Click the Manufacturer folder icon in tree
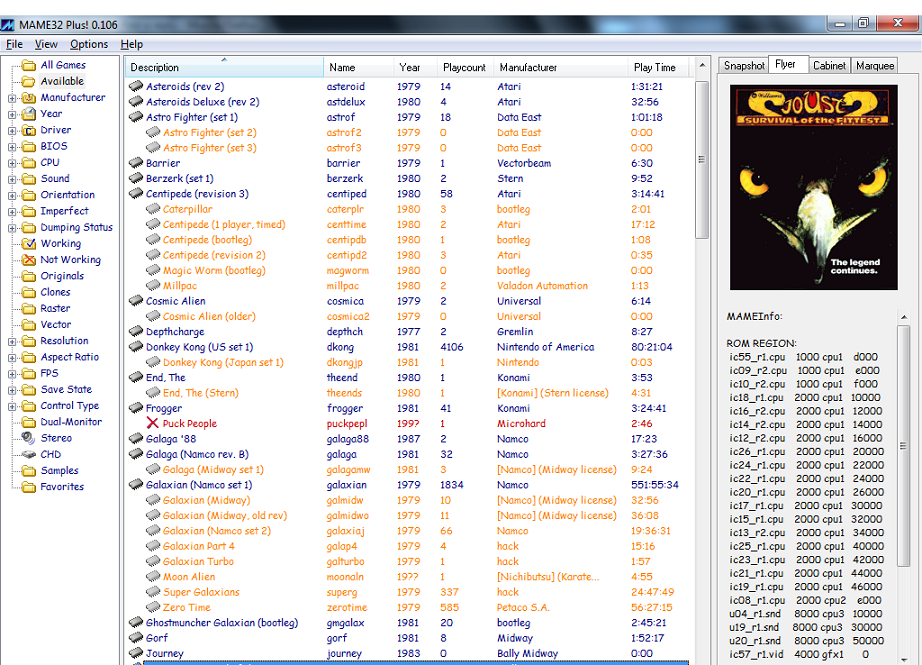 click(x=27, y=98)
